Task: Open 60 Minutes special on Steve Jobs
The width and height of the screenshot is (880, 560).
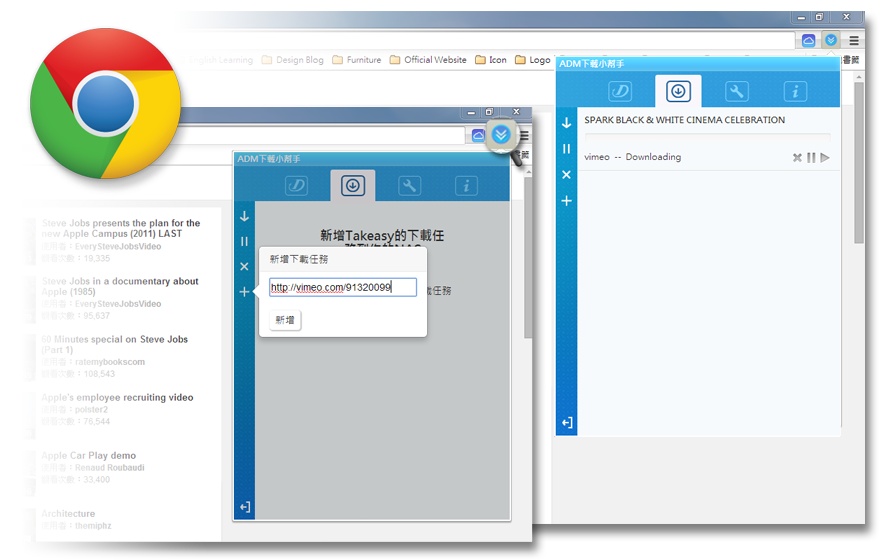Action: click(x=114, y=344)
